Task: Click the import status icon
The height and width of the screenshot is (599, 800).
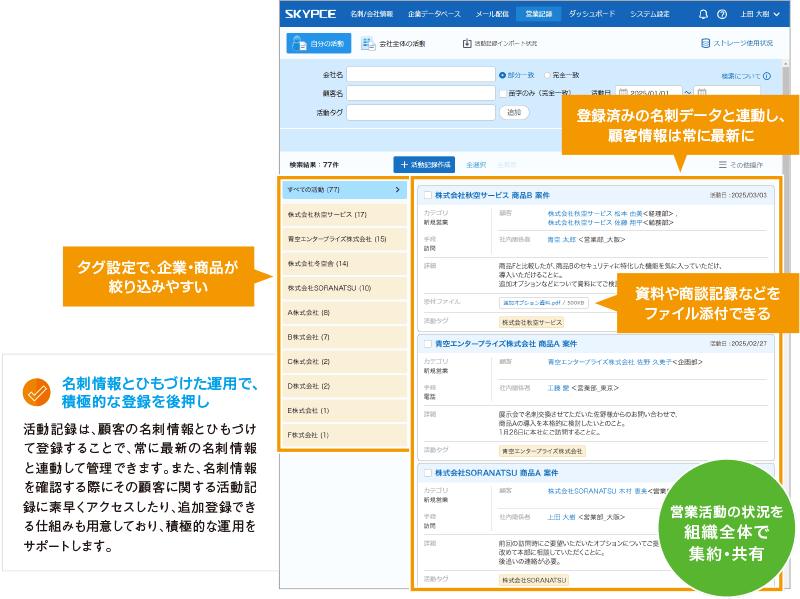Action: [x=467, y=44]
